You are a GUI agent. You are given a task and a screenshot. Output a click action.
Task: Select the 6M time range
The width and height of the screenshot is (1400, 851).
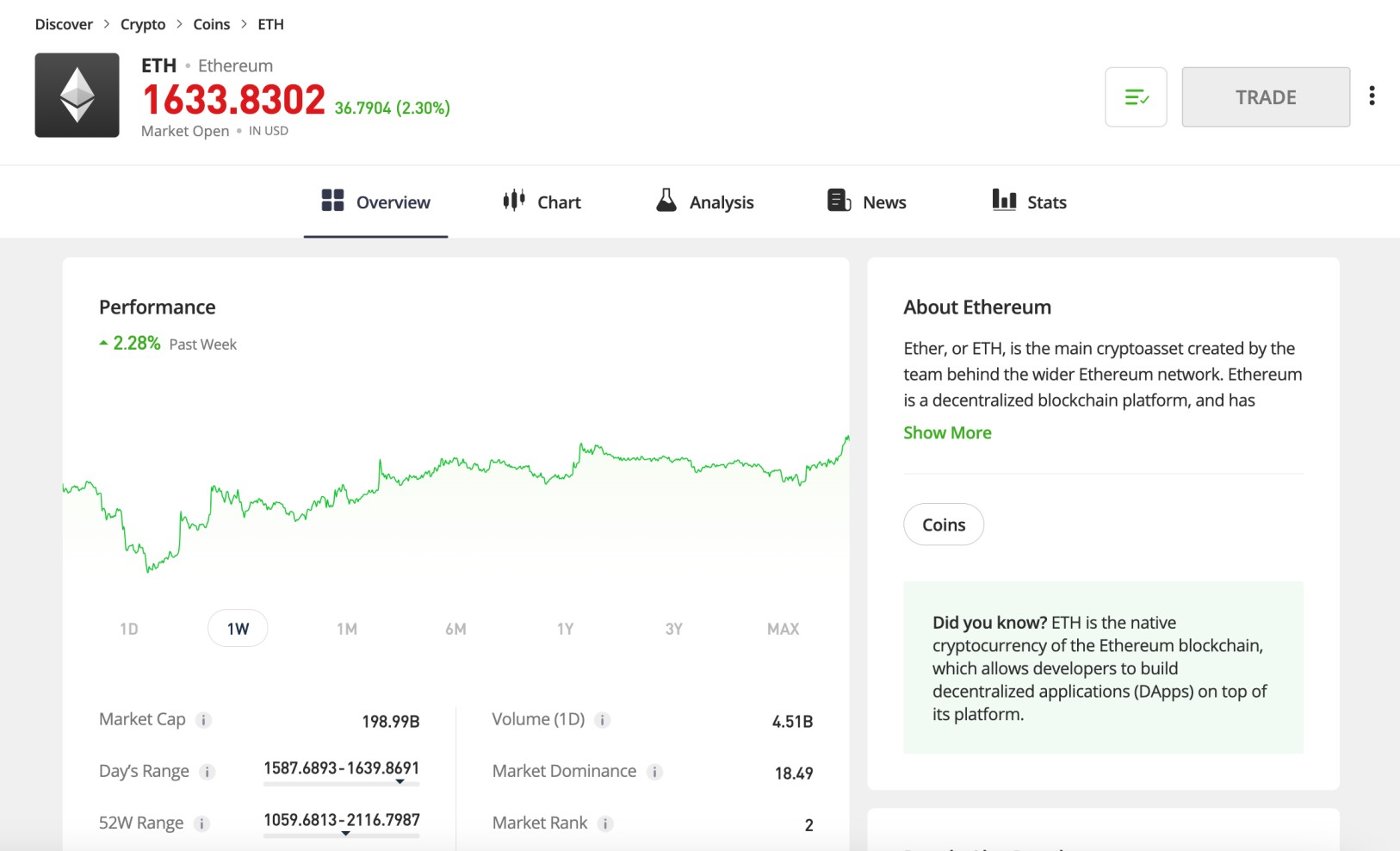[x=456, y=629]
